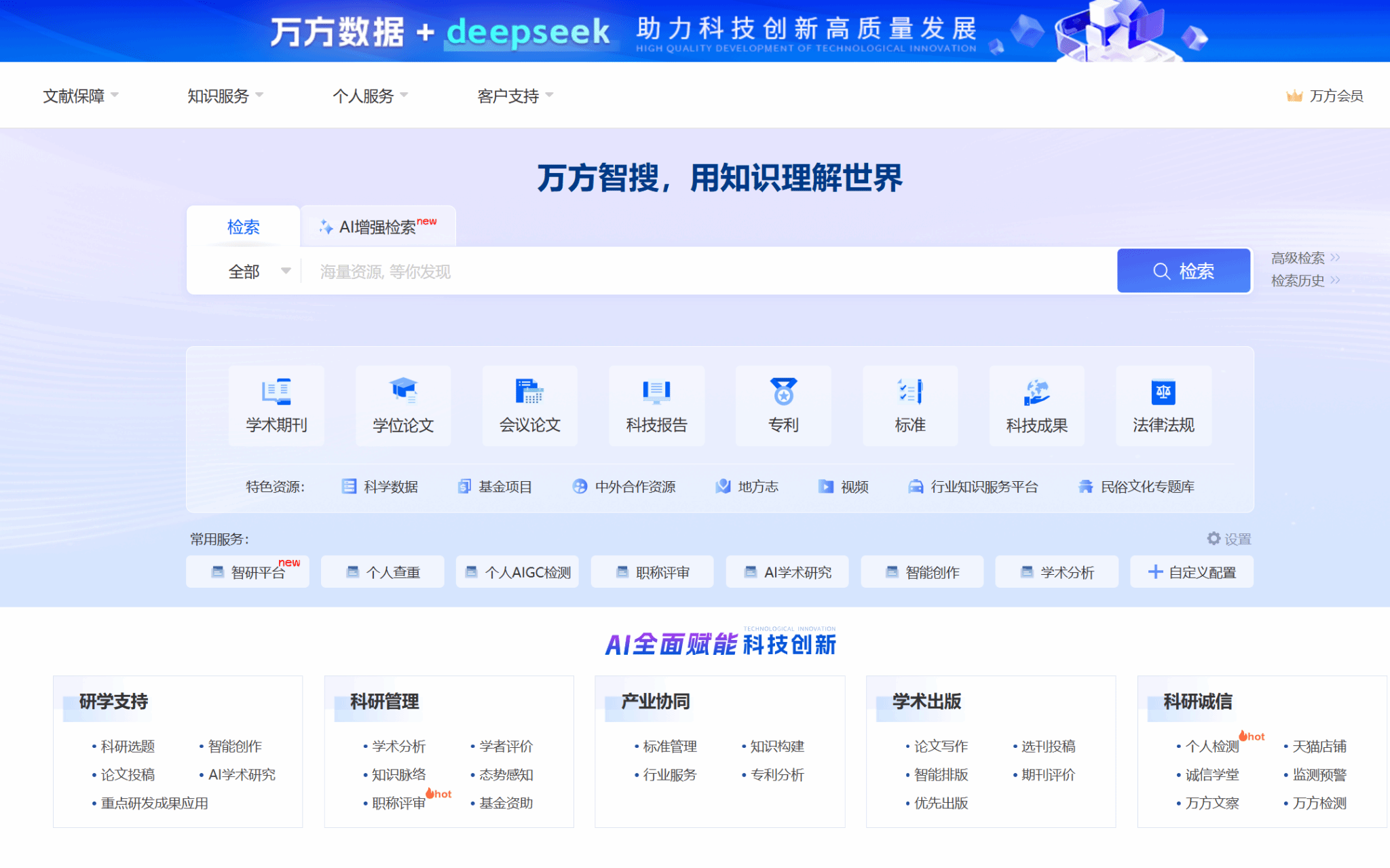Image resolution: width=1390 pixels, height=868 pixels.
Task: Expand the 文献保障 navigation menu
Action: point(80,96)
